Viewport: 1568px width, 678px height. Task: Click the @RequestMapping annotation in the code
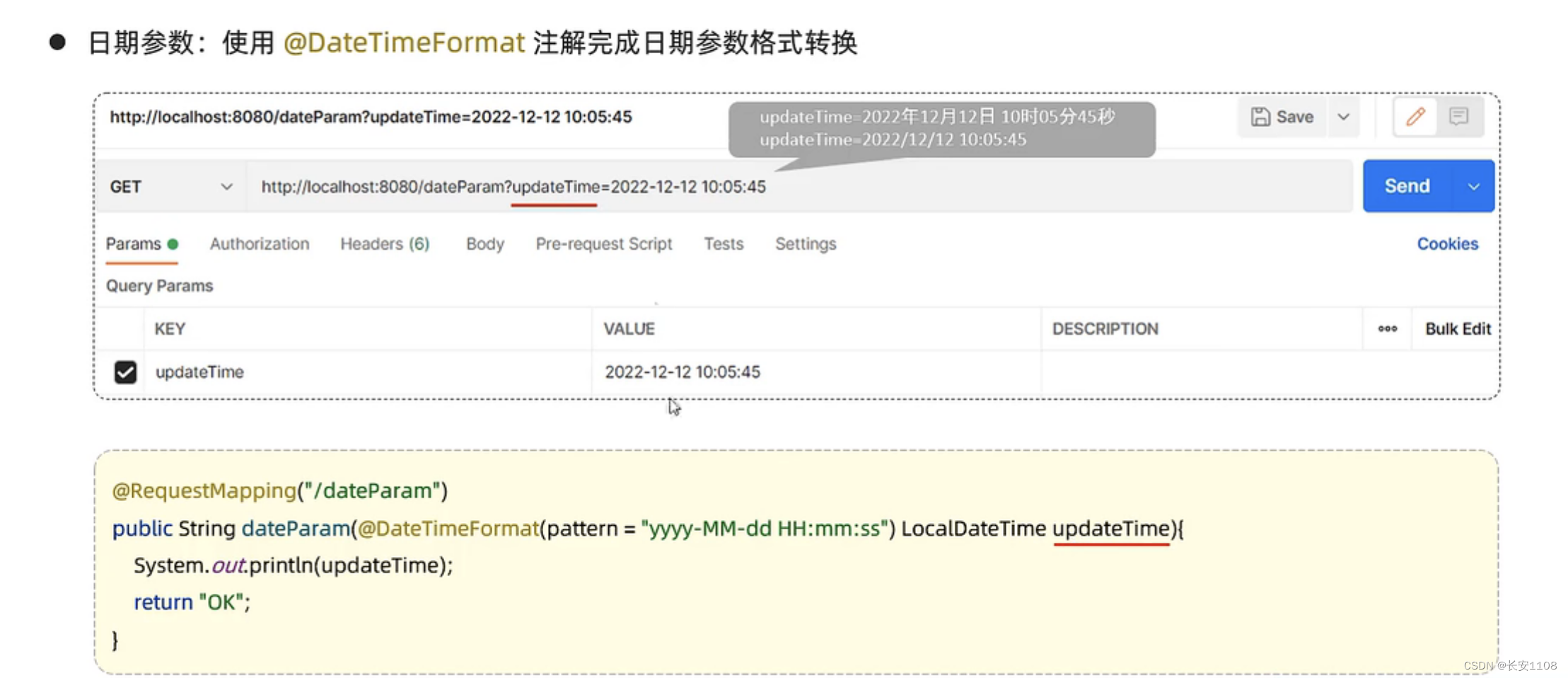point(204,490)
